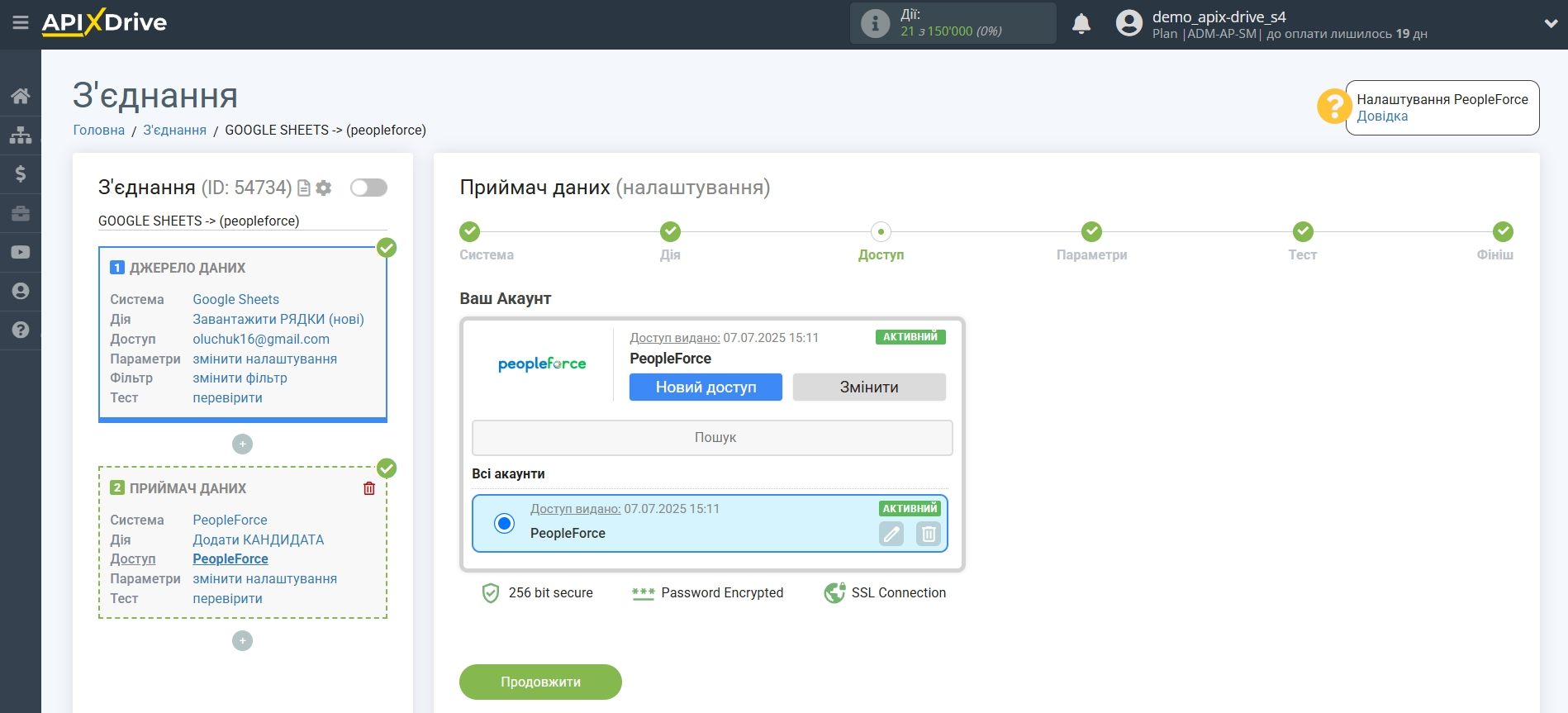Click receiver перевірити test link

pos(228,598)
